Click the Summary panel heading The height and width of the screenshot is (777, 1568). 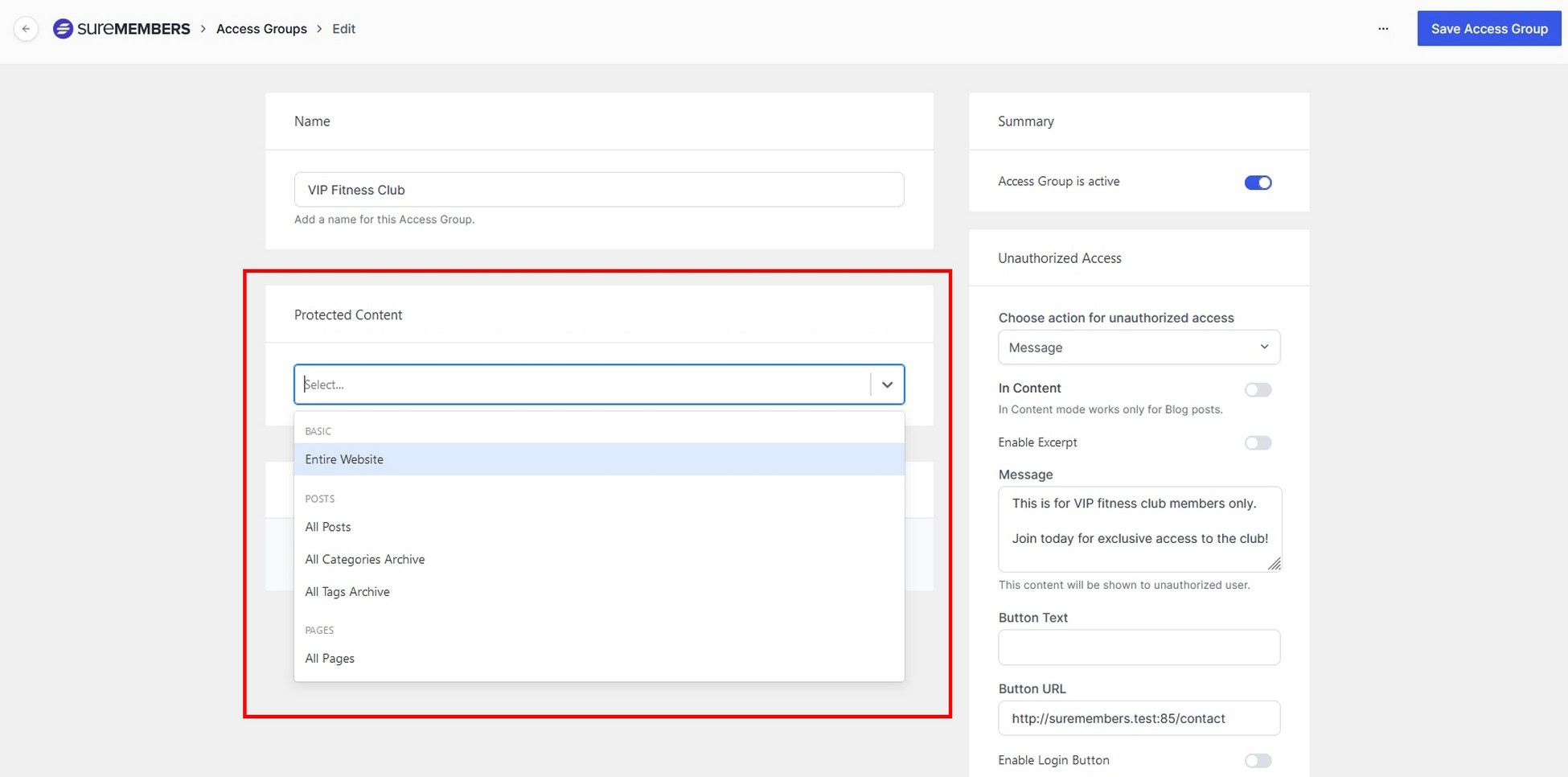[x=1025, y=121]
